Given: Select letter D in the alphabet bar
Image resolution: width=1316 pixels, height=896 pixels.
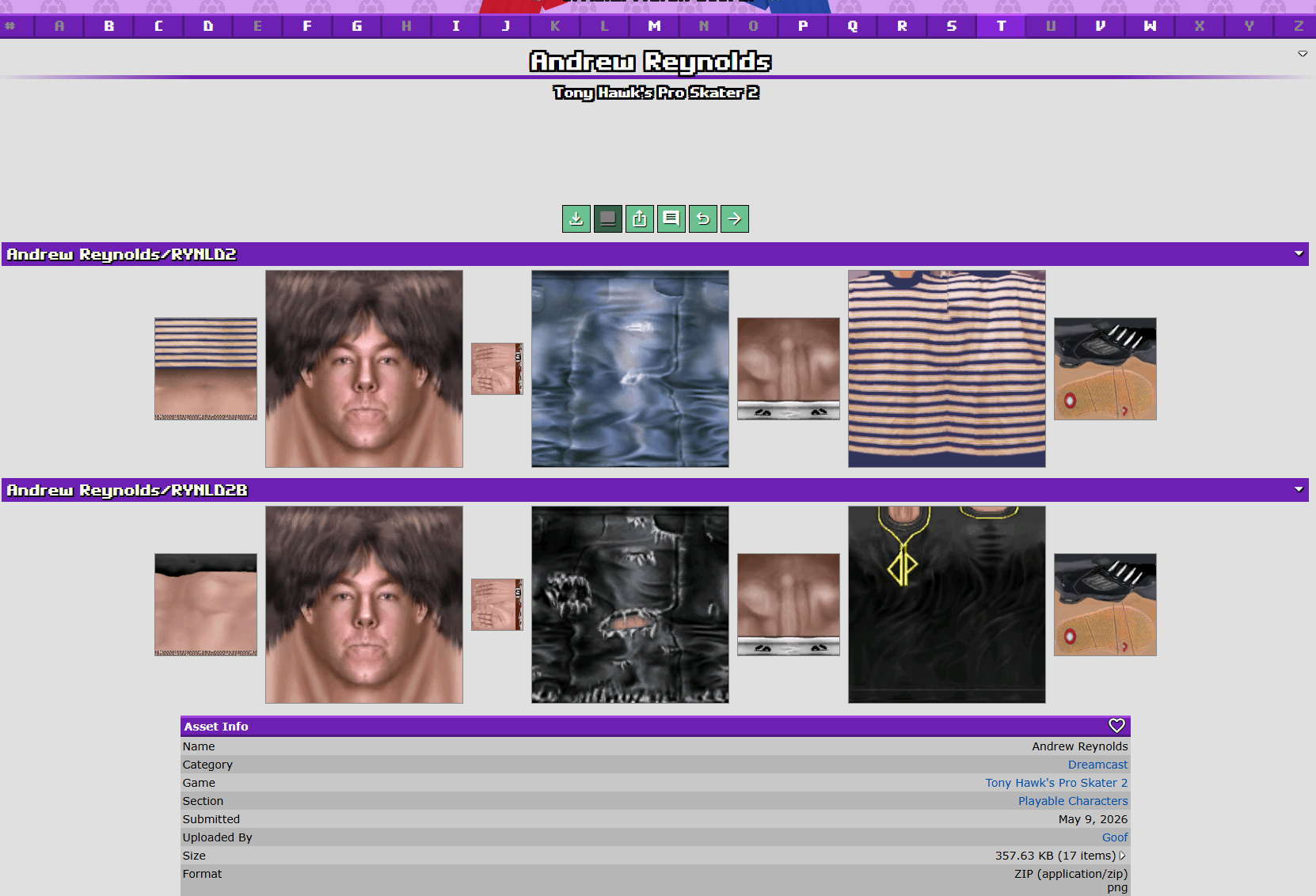Looking at the screenshot, I should 208,26.
